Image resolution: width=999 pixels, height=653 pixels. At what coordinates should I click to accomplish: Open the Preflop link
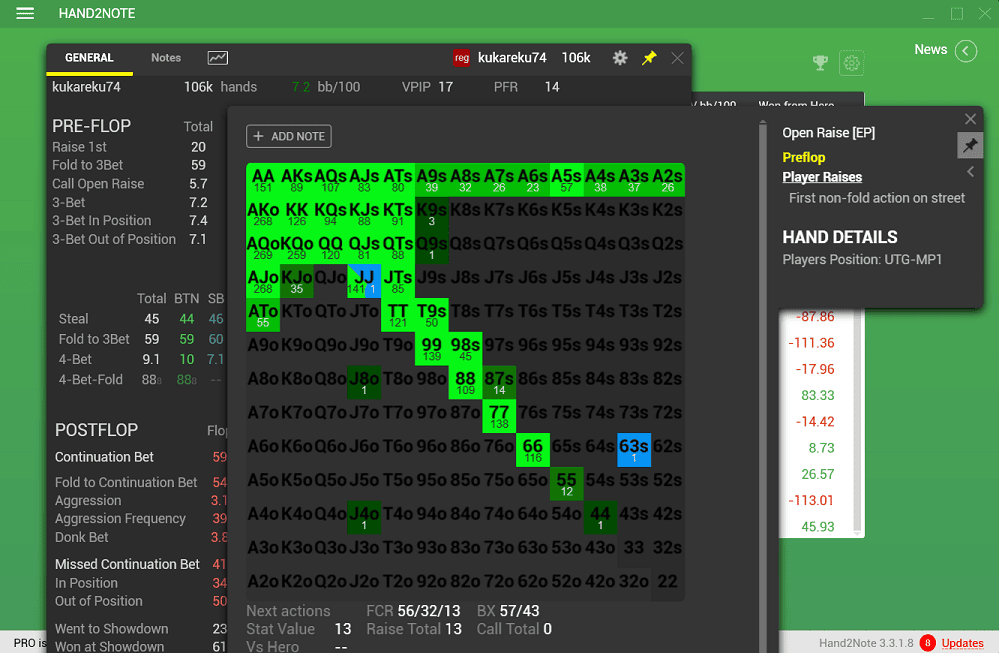(803, 157)
